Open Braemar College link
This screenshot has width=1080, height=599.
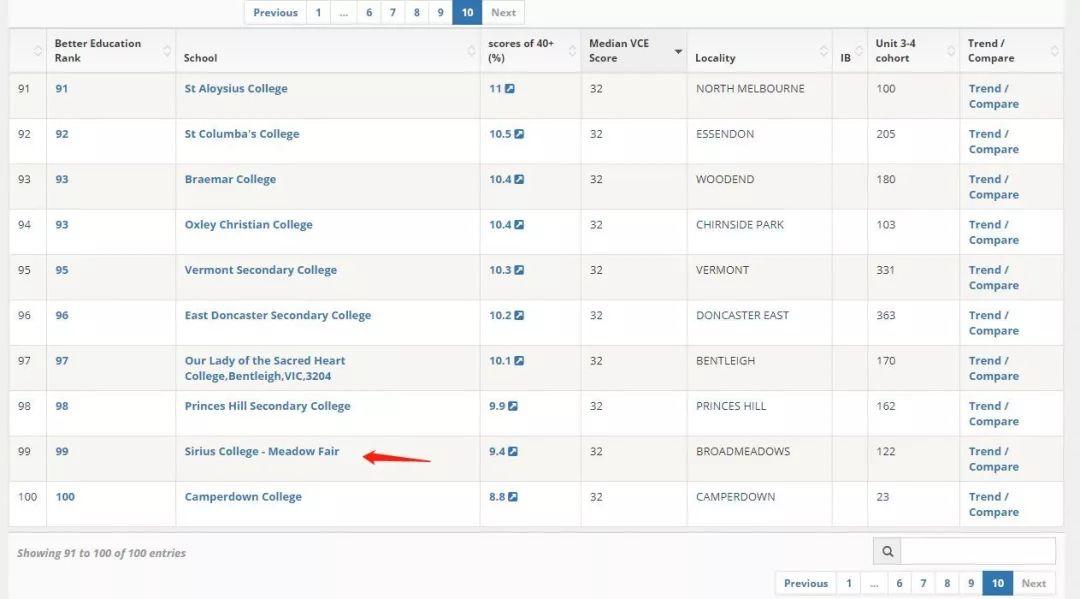pos(230,180)
